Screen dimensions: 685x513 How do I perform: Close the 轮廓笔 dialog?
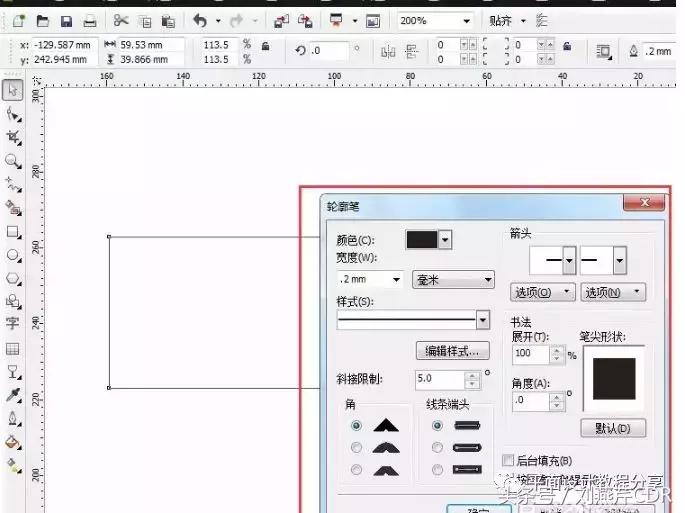(644, 202)
